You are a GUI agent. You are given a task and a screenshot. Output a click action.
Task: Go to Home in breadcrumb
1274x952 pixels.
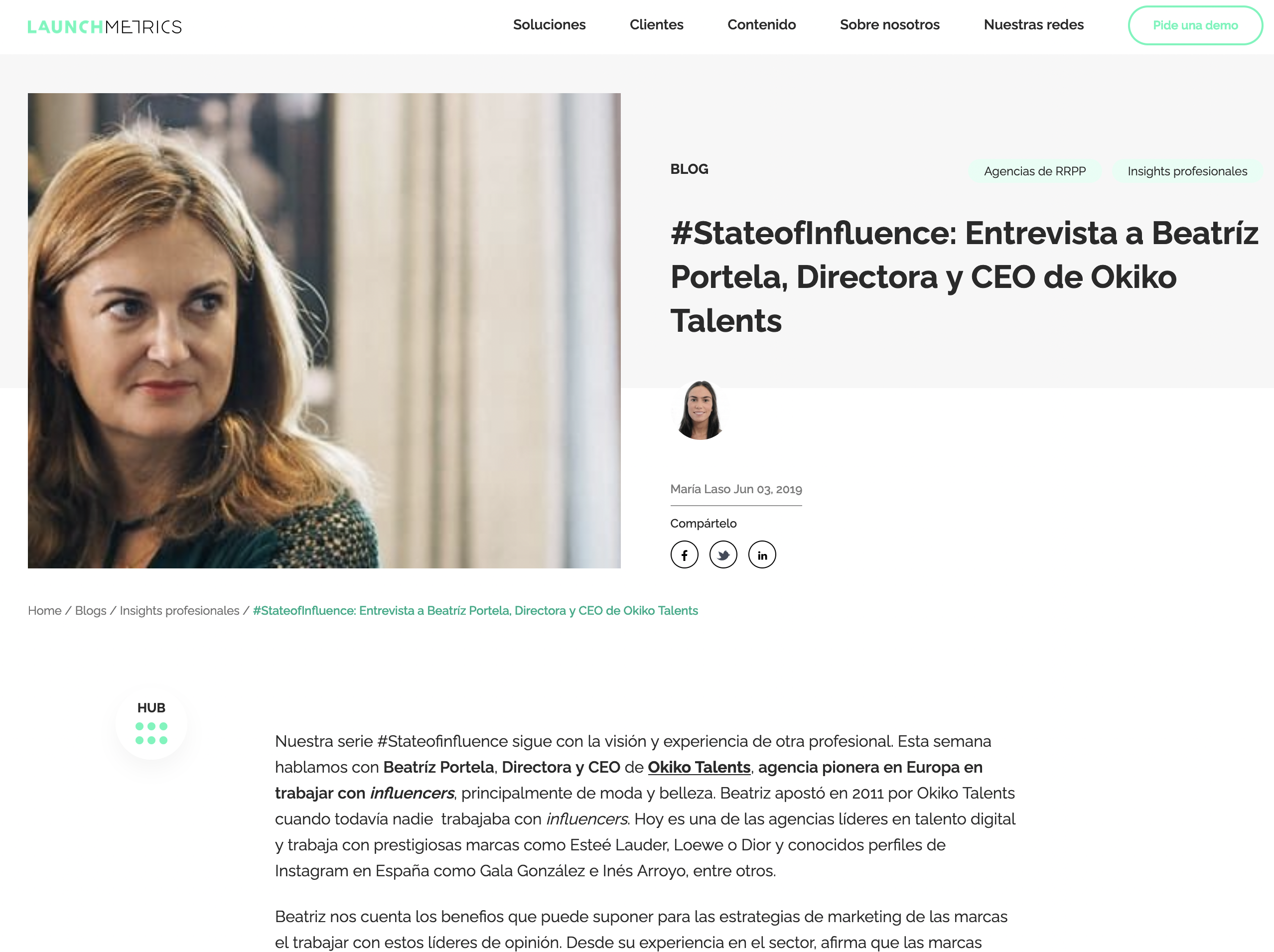click(44, 610)
